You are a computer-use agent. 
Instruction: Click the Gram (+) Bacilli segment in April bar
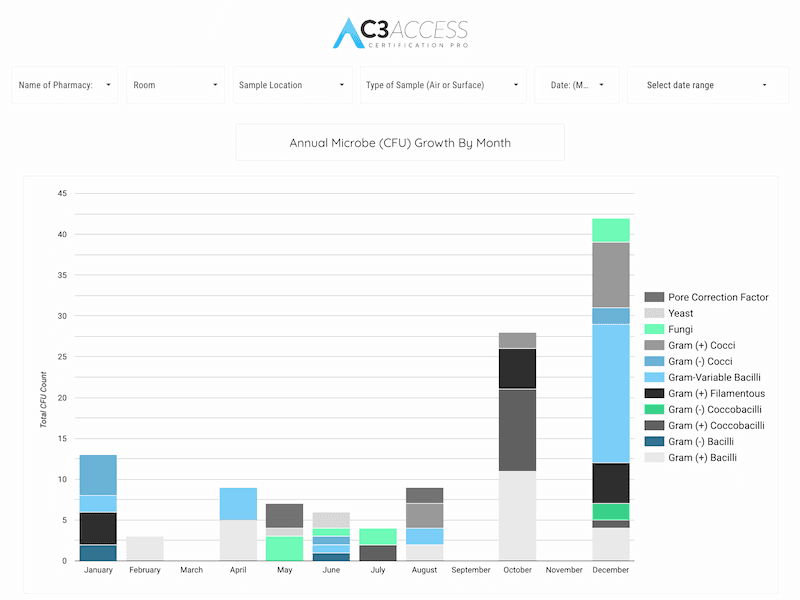pos(238,540)
